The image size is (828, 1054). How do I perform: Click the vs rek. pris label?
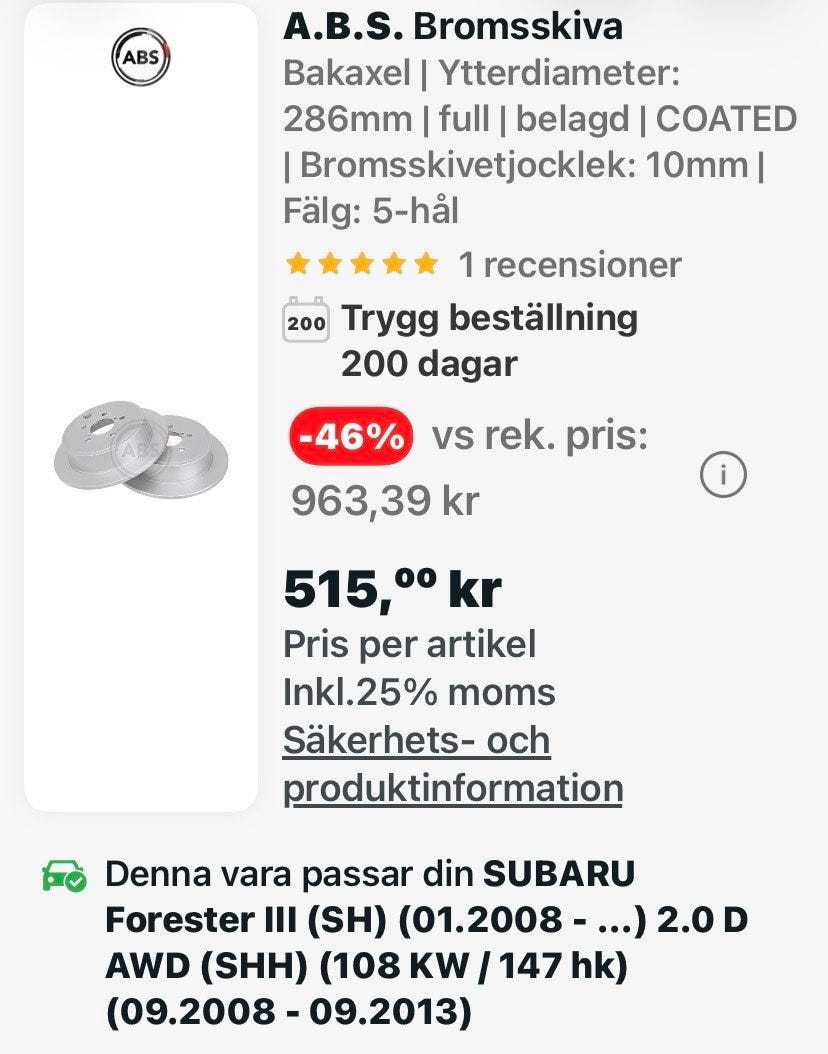pyautogui.click(x=540, y=437)
